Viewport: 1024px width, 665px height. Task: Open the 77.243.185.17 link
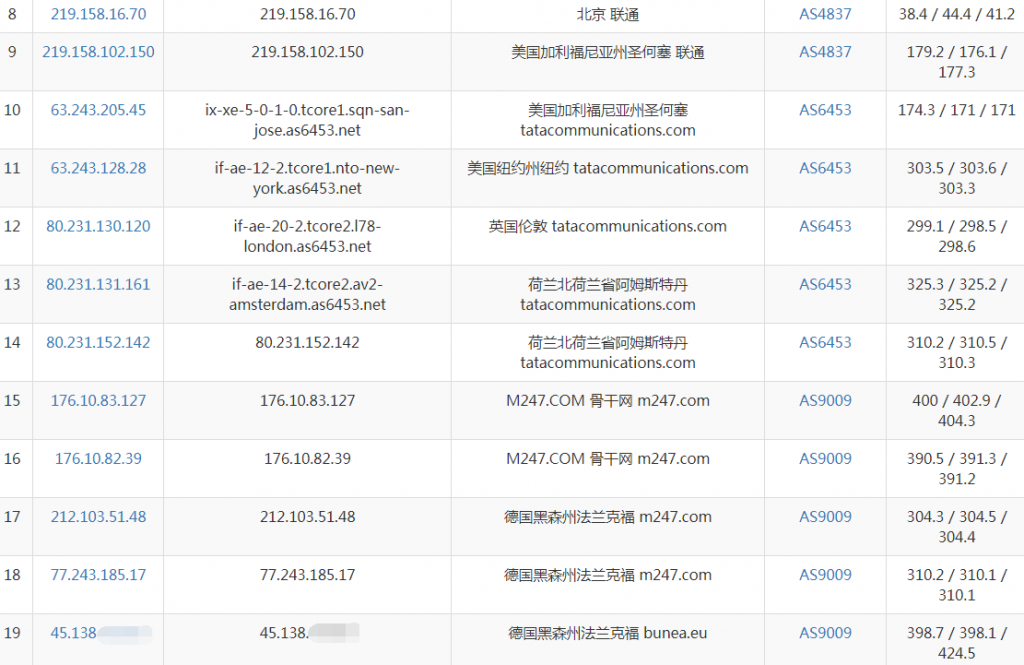pyautogui.click(x=98, y=574)
